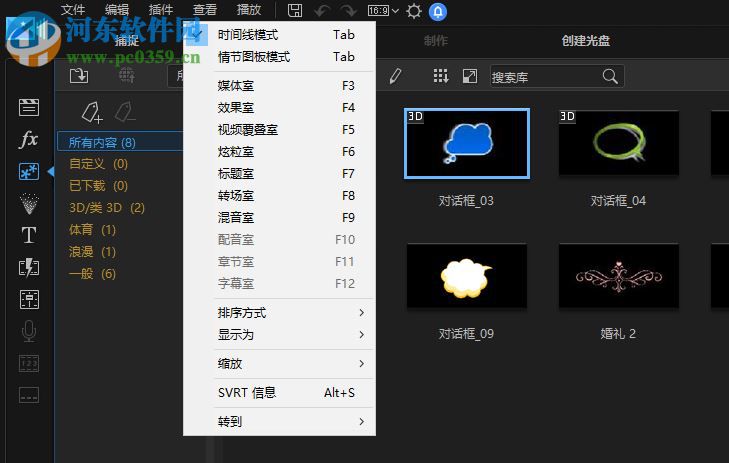
Task: Click the download templates globe icon
Action: (126, 75)
